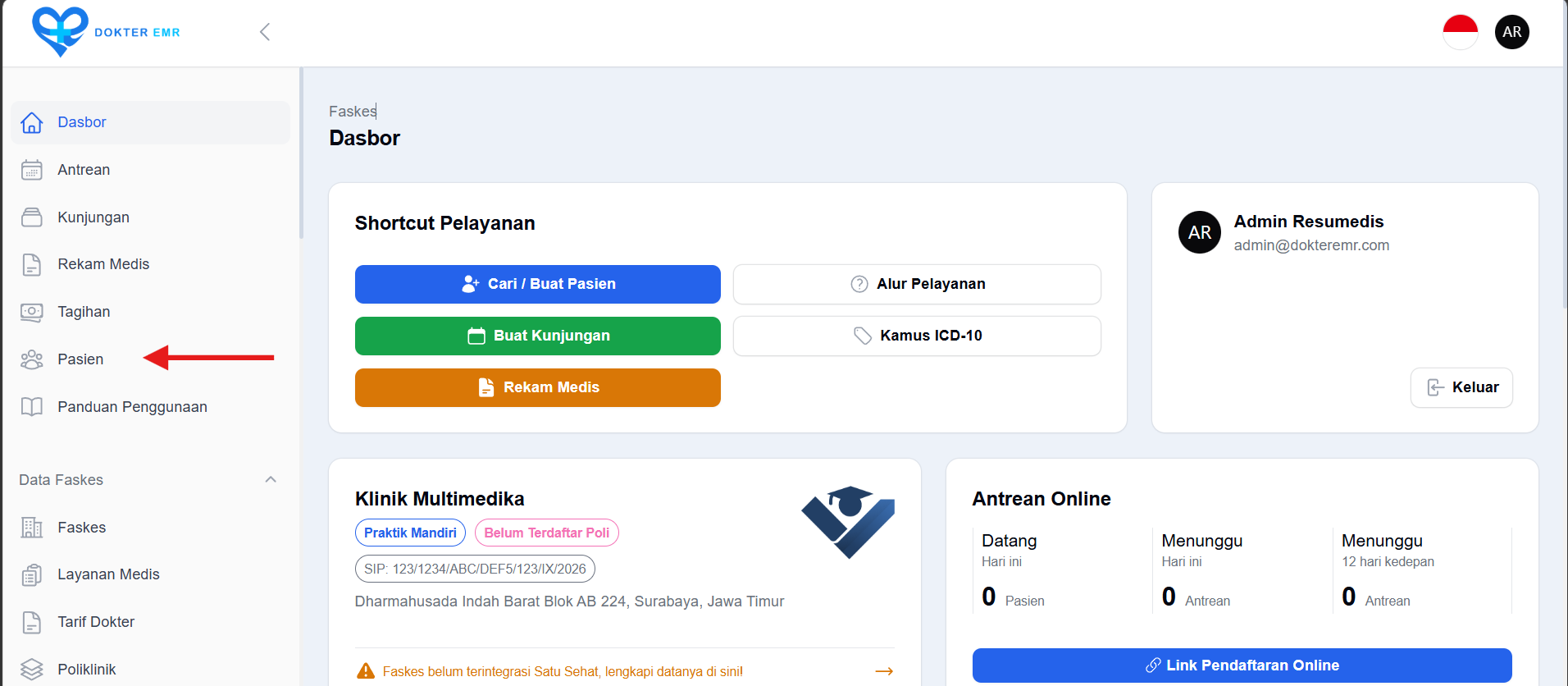This screenshot has height=686, width=1568.
Task: Open the Kamus ICD-10 button
Action: [x=917, y=336]
